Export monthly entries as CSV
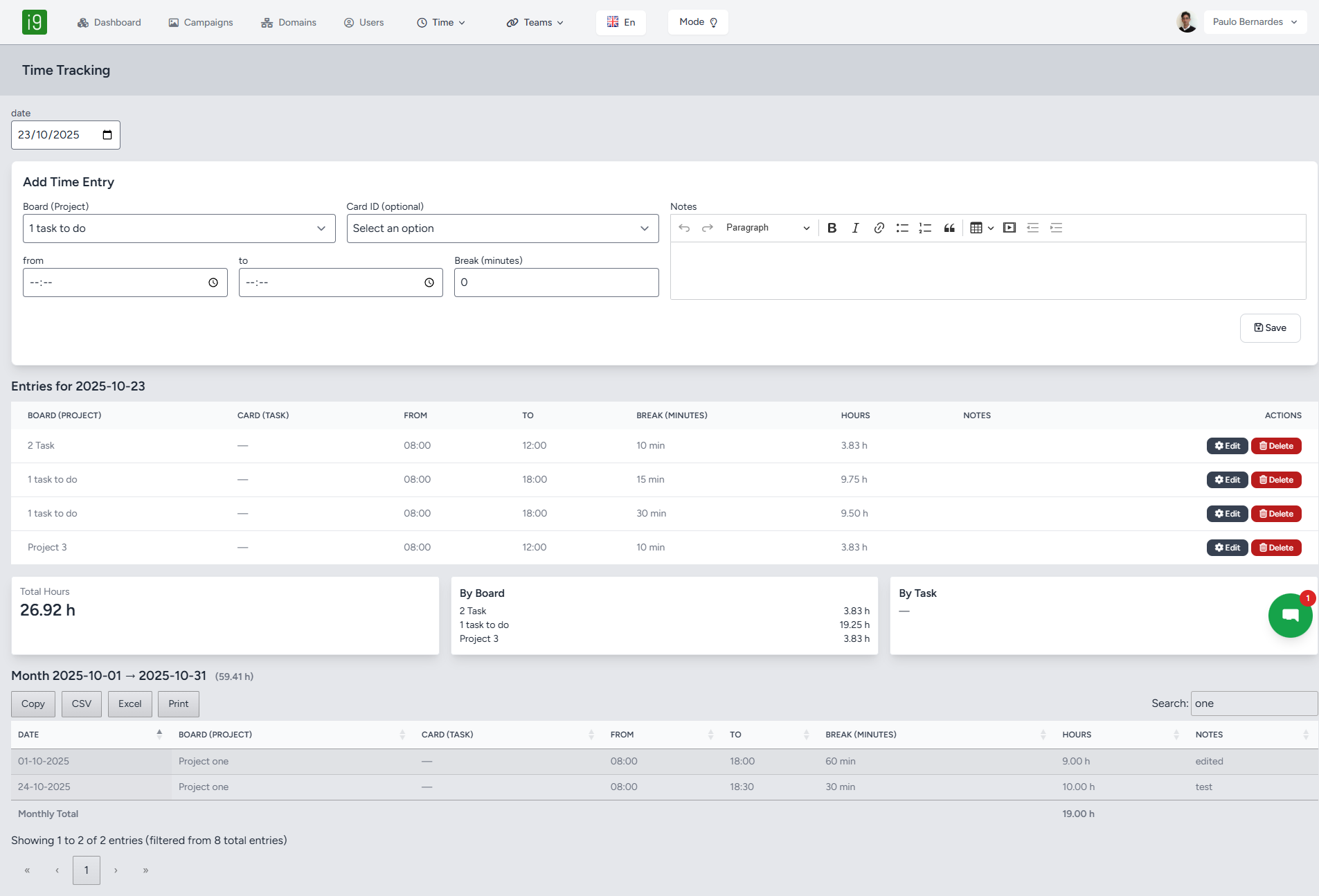 coord(82,704)
